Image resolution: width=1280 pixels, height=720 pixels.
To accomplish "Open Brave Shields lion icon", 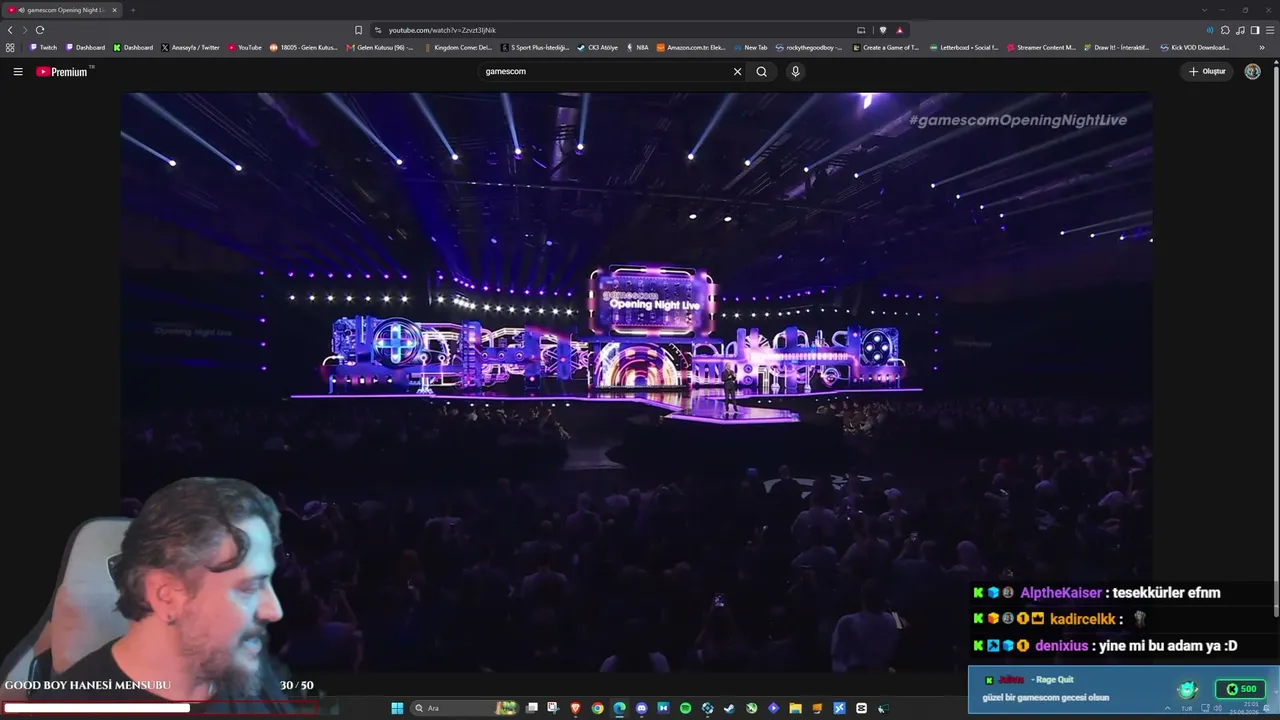I will click(882, 30).
